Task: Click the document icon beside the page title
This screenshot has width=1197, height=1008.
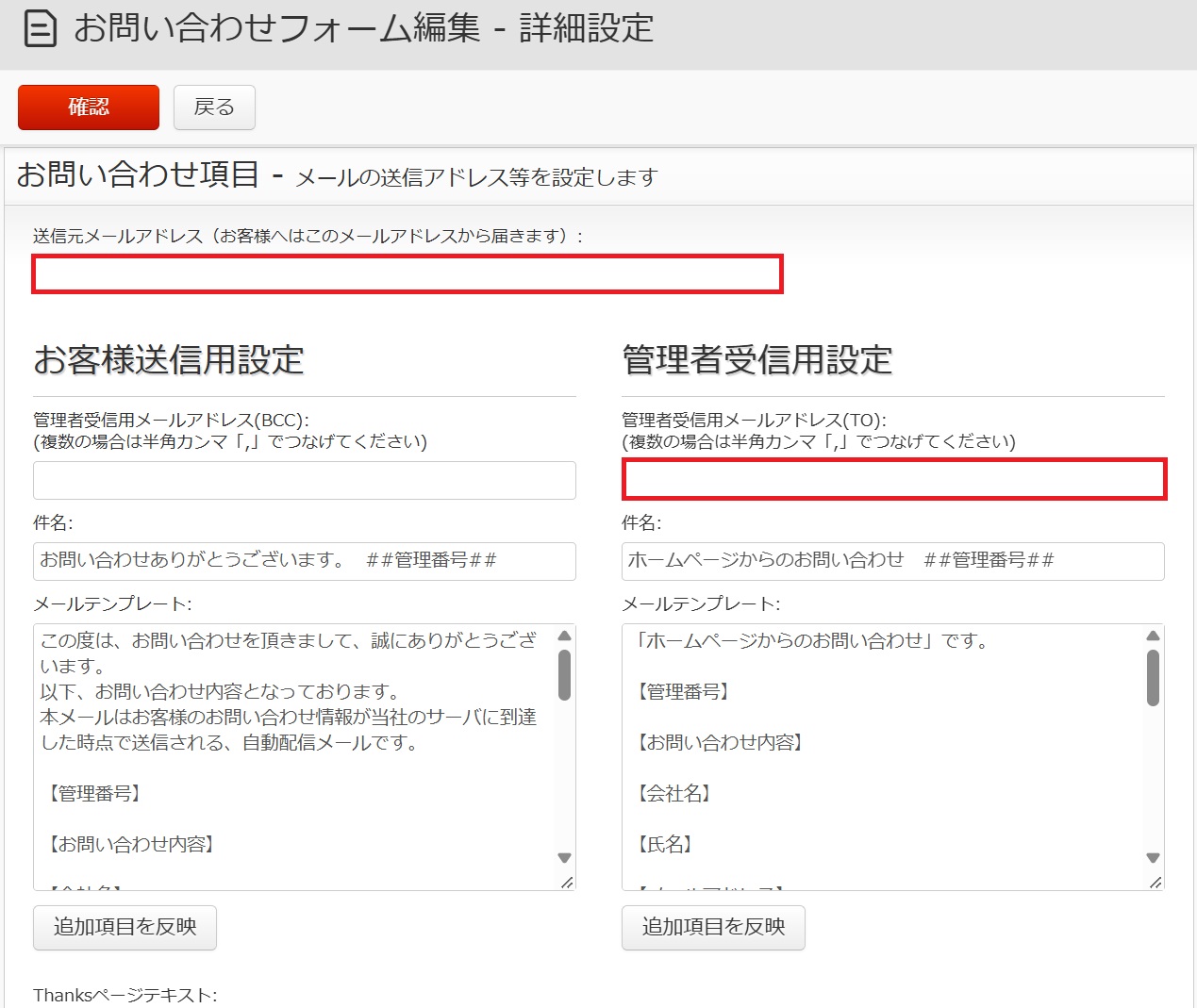Action: click(x=40, y=28)
